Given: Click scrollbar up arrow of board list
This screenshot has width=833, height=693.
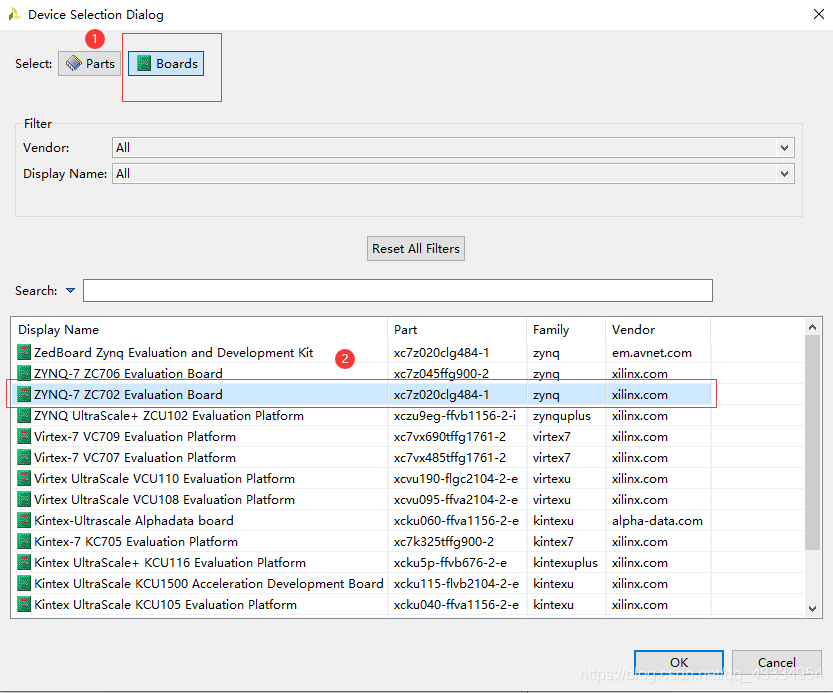Looking at the screenshot, I should [812, 327].
